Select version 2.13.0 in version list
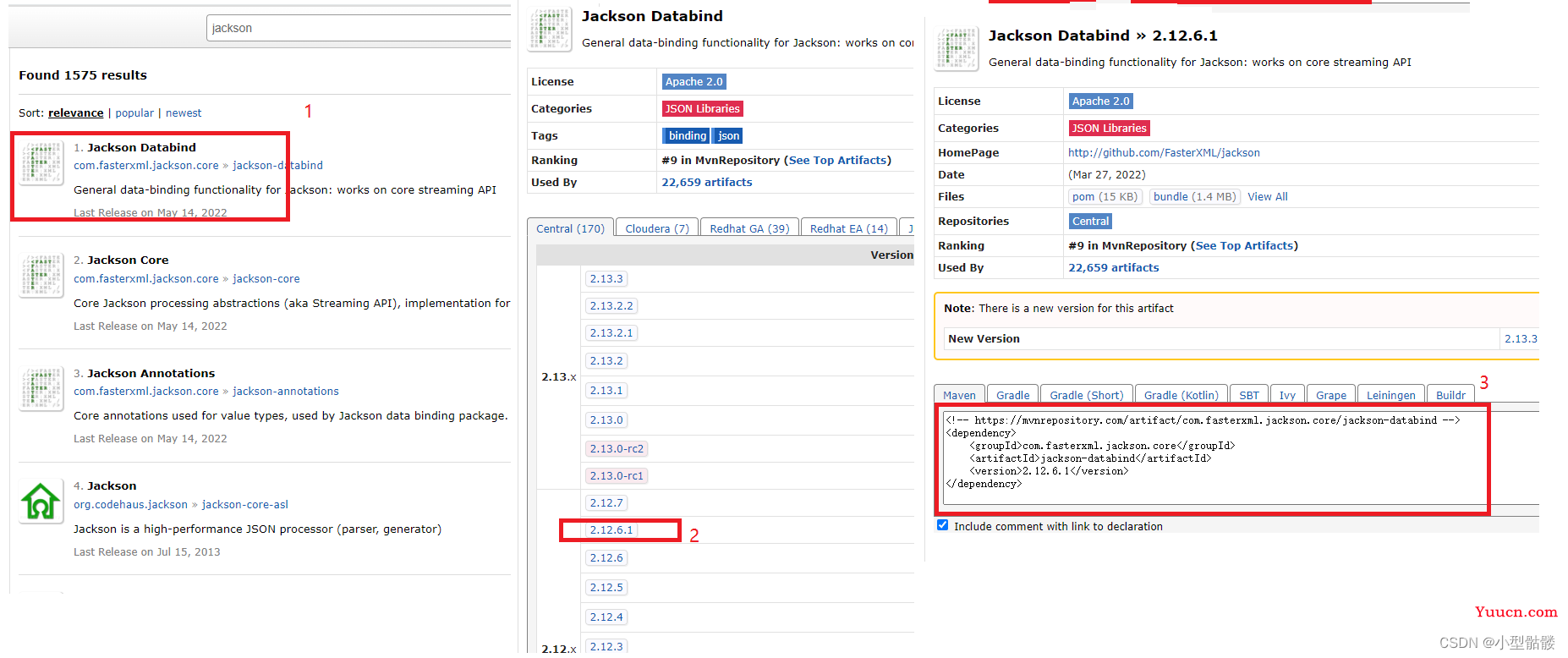The width and height of the screenshot is (1568, 658). pos(606,419)
